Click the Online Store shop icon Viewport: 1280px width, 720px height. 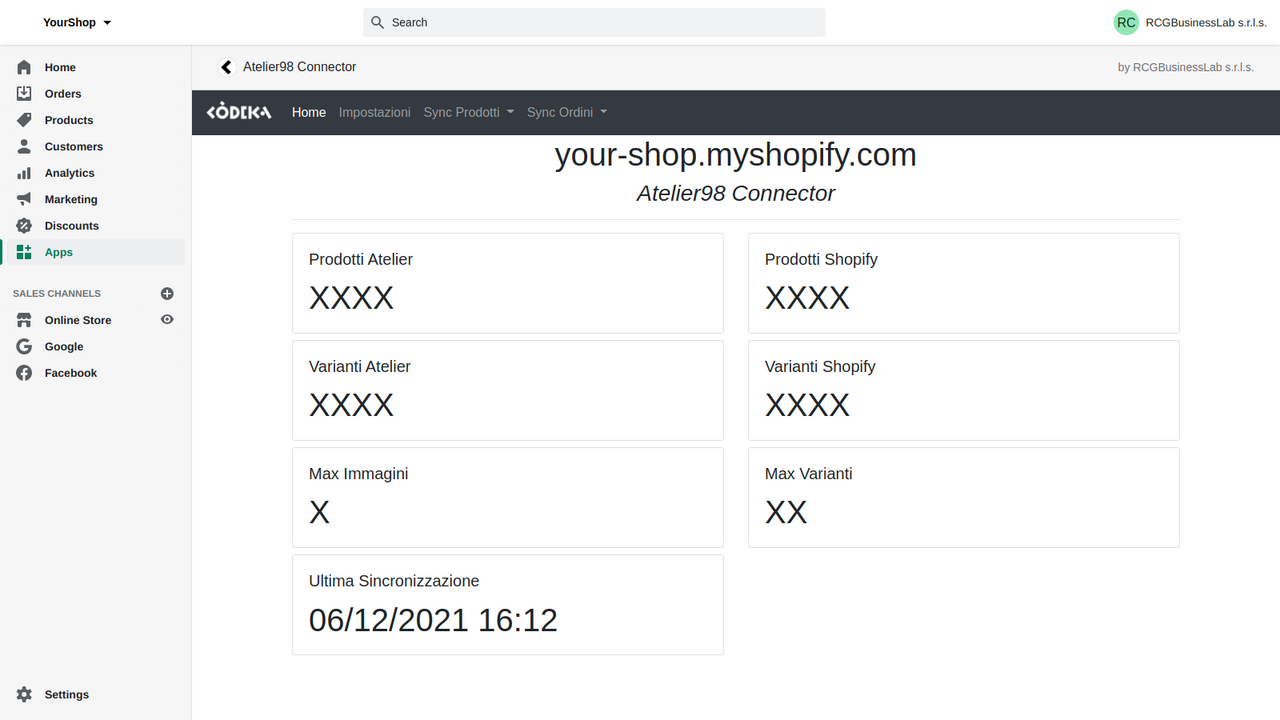click(x=24, y=320)
